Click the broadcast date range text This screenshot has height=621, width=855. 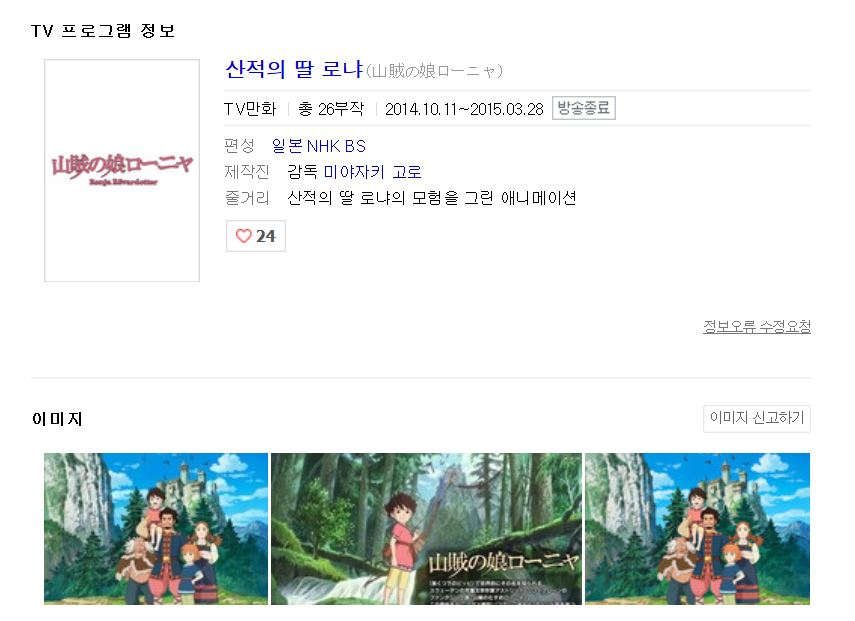point(464,109)
